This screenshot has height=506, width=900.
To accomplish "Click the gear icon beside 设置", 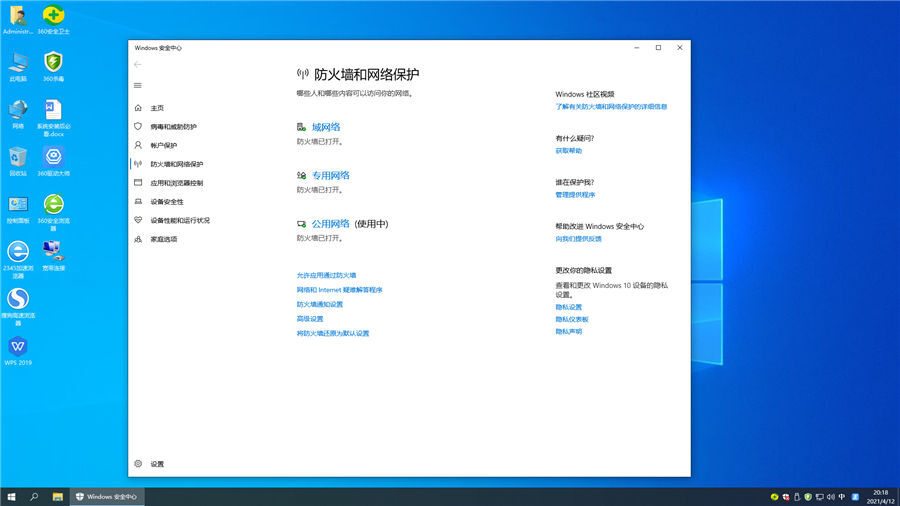I will point(138,464).
